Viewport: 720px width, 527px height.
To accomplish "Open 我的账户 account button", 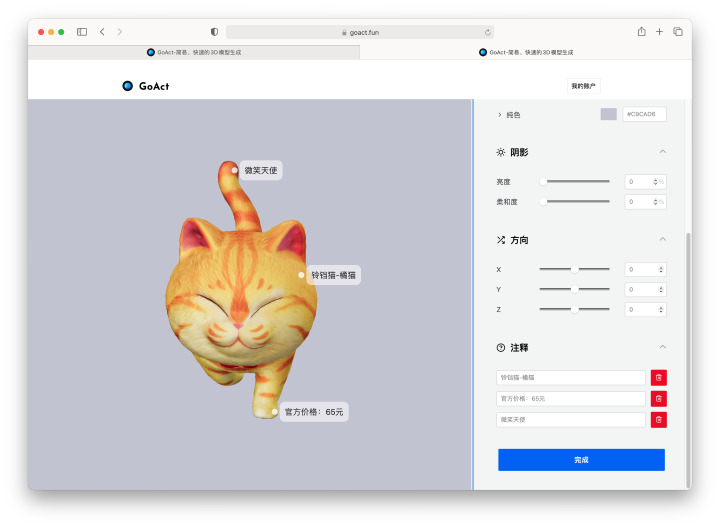I will pos(583,86).
